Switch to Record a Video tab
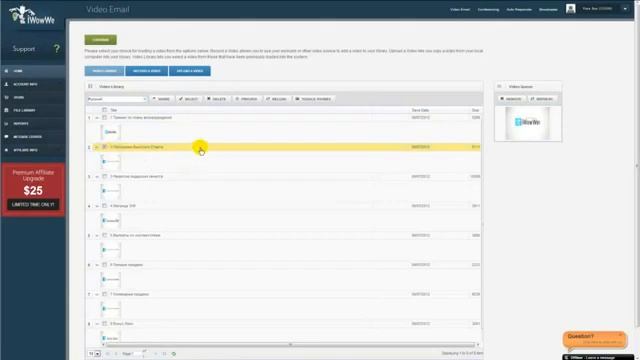Image resolution: width=640 pixels, height=360 pixels. [147, 71]
